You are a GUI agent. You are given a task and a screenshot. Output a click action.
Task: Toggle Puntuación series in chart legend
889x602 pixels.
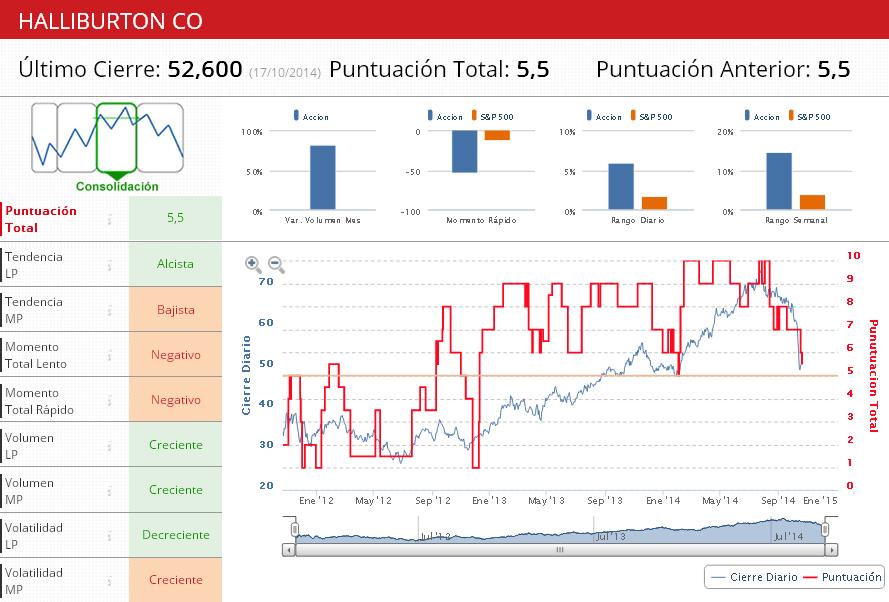[x=843, y=577]
